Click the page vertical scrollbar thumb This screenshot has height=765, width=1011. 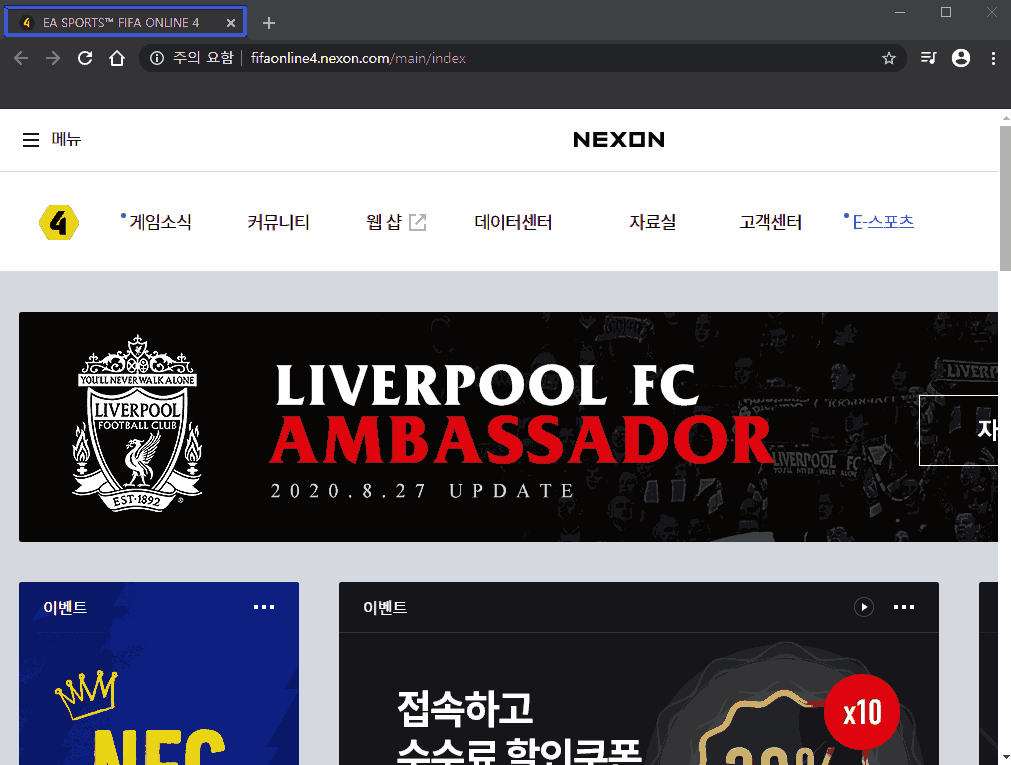pos(1005,198)
